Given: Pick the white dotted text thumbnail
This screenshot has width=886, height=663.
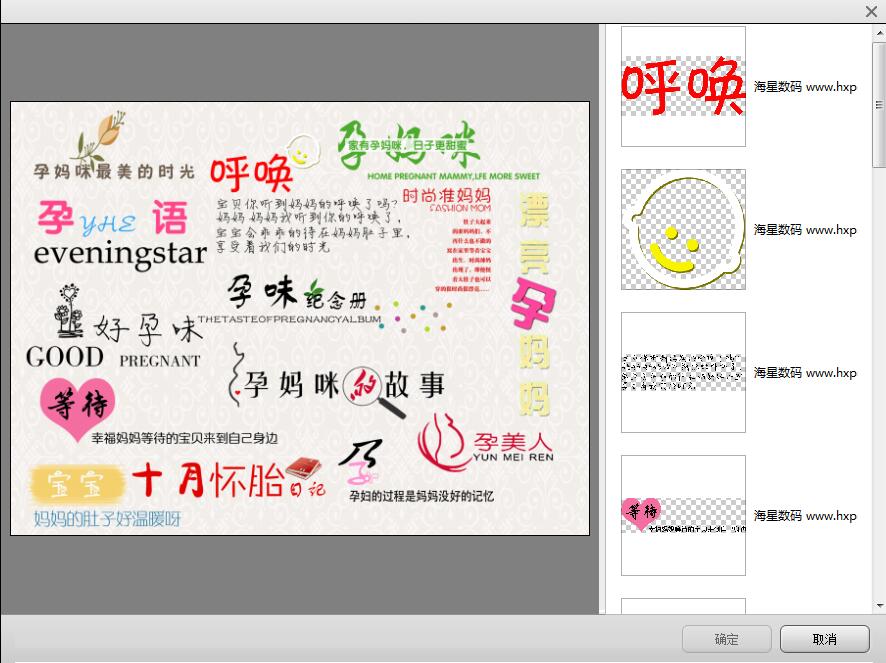Looking at the screenshot, I should (x=683, y=372).
